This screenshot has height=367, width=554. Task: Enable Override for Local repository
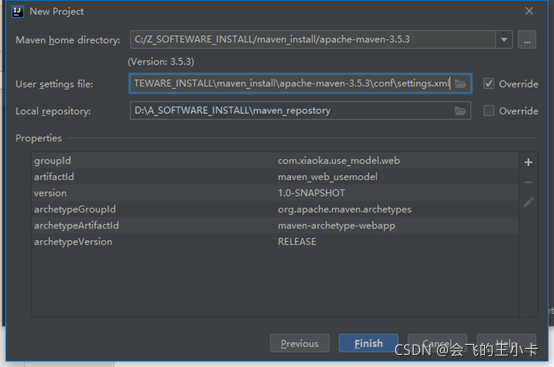[x=489, y=111]
